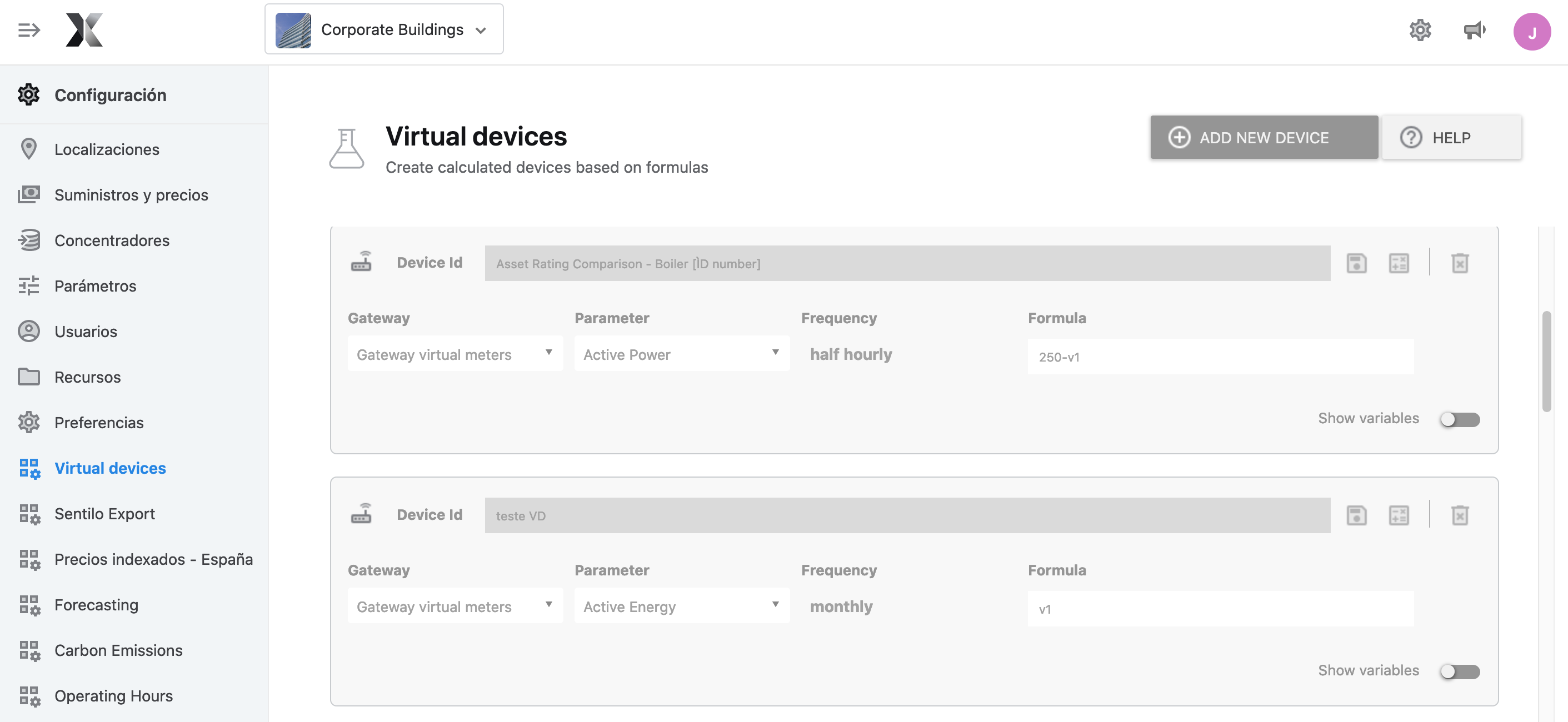Save the teste VD device
The width and height of the screenshot is (1568, 722).
coord(1356,516)
